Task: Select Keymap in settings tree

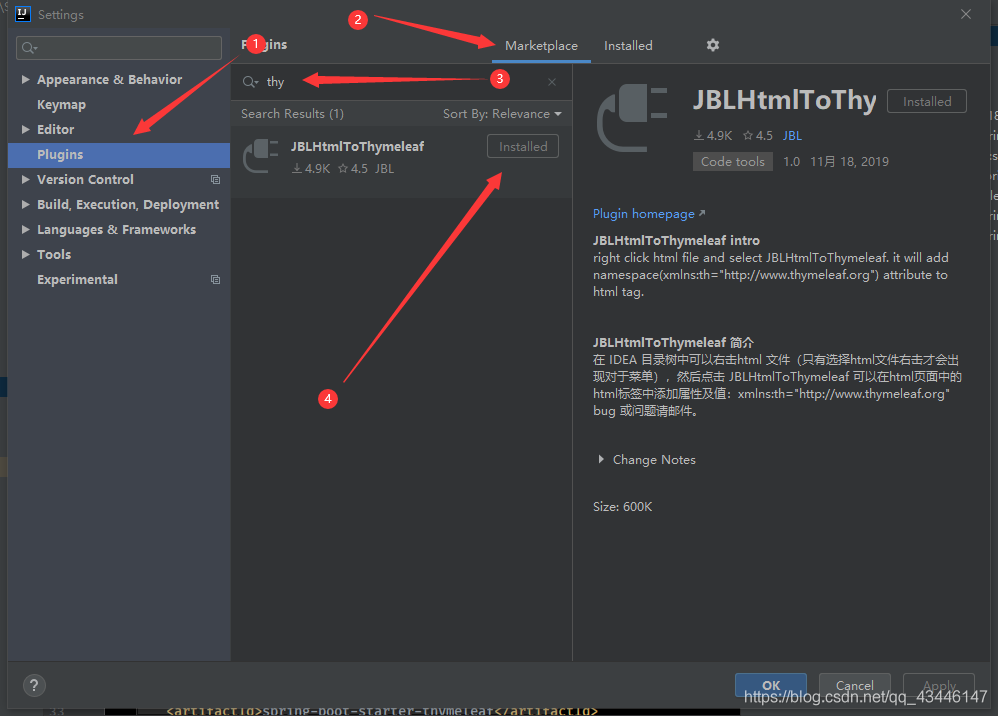Action: 61,104
